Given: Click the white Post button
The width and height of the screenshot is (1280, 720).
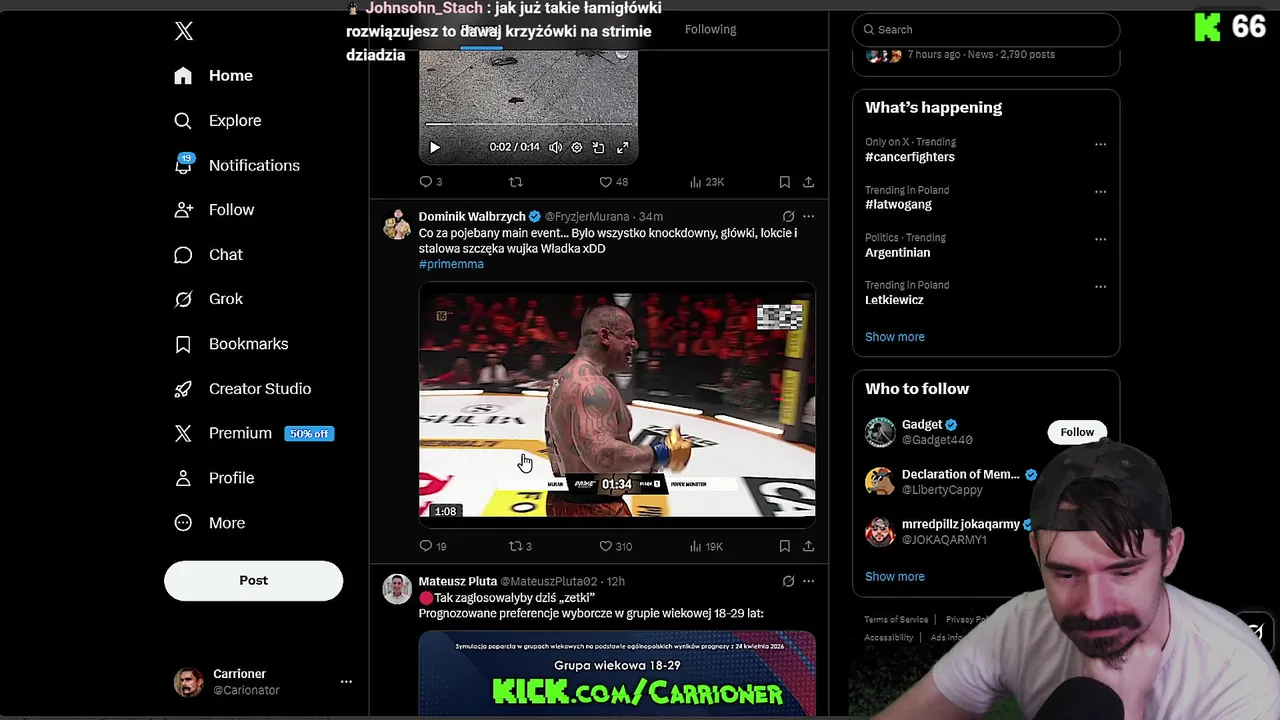Looking at the screenshot, I should [x=253, y=580].
